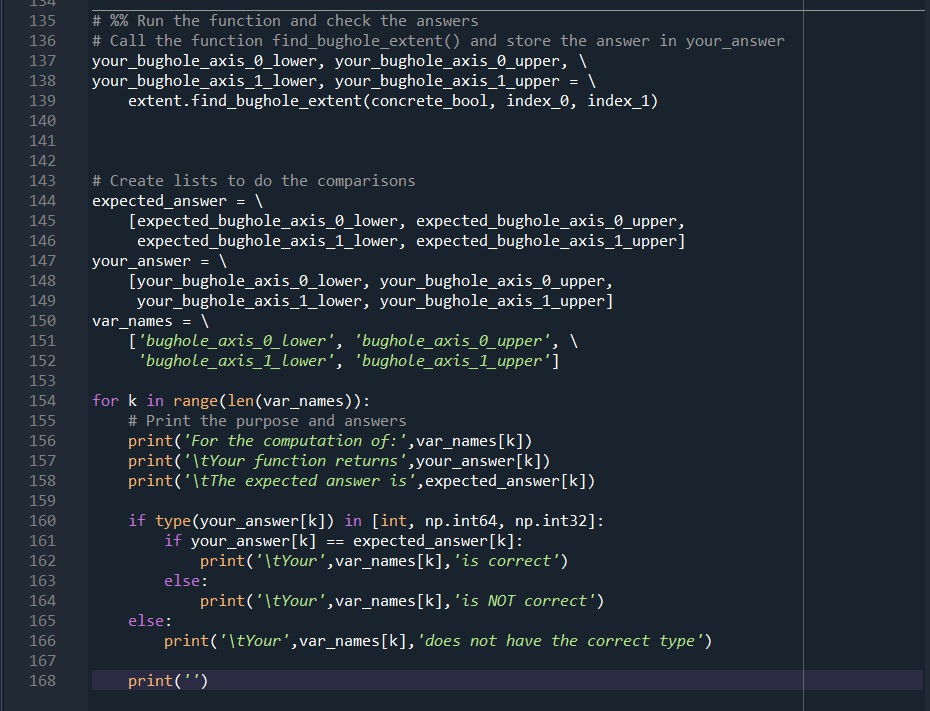Click 'your_bughole_axis_0_upper' on line 148
The width and height of the screenshot is (930, 711).
pos(492,281)
